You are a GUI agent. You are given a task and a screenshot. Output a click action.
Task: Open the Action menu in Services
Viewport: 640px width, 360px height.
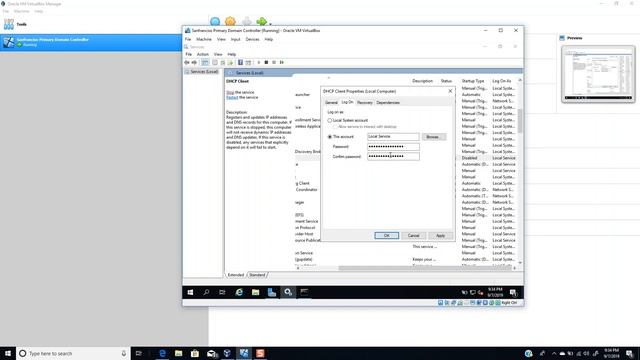click(203, 54)
